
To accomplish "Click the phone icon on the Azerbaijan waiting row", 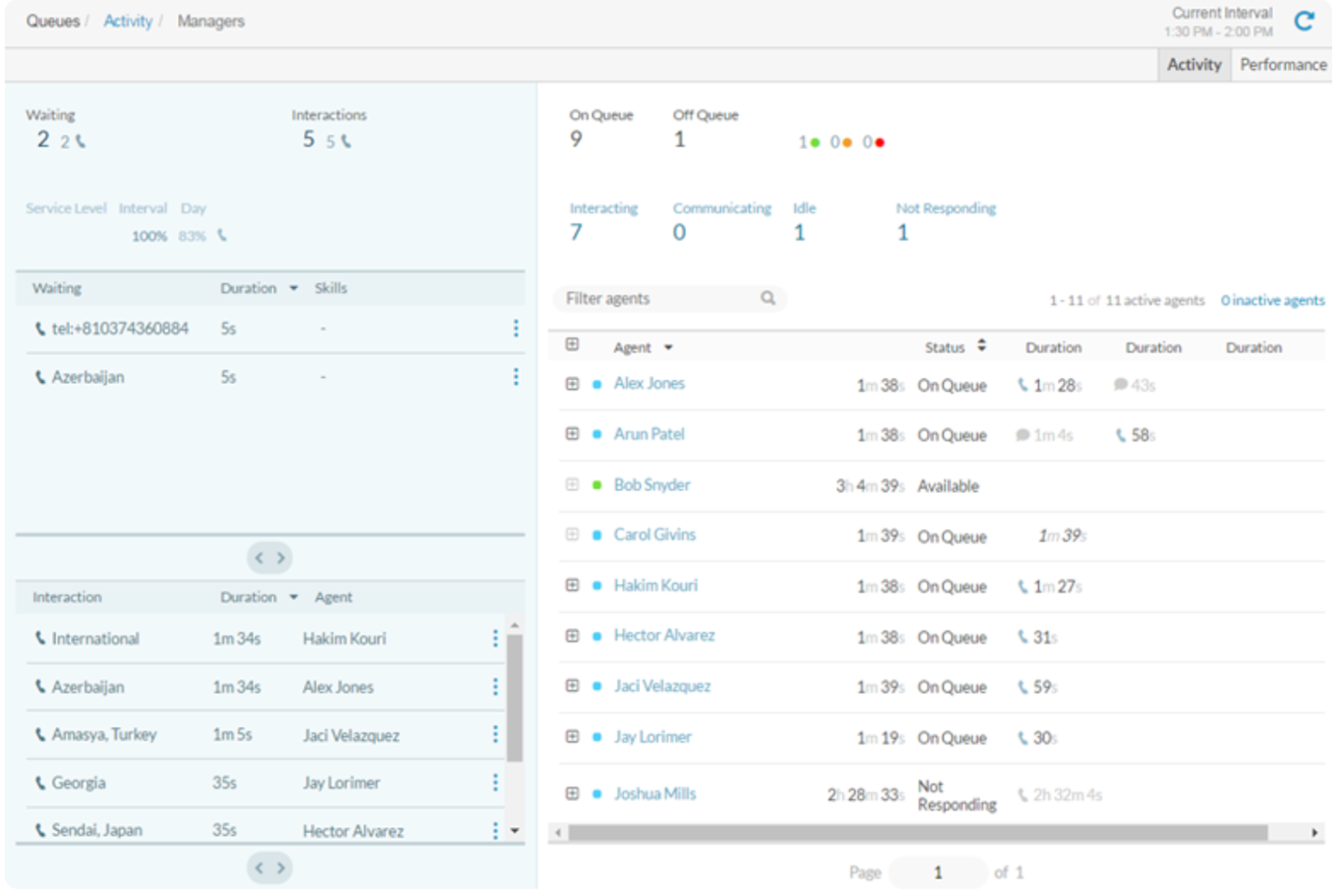I will pyautogui.click(x=39, y=377).
